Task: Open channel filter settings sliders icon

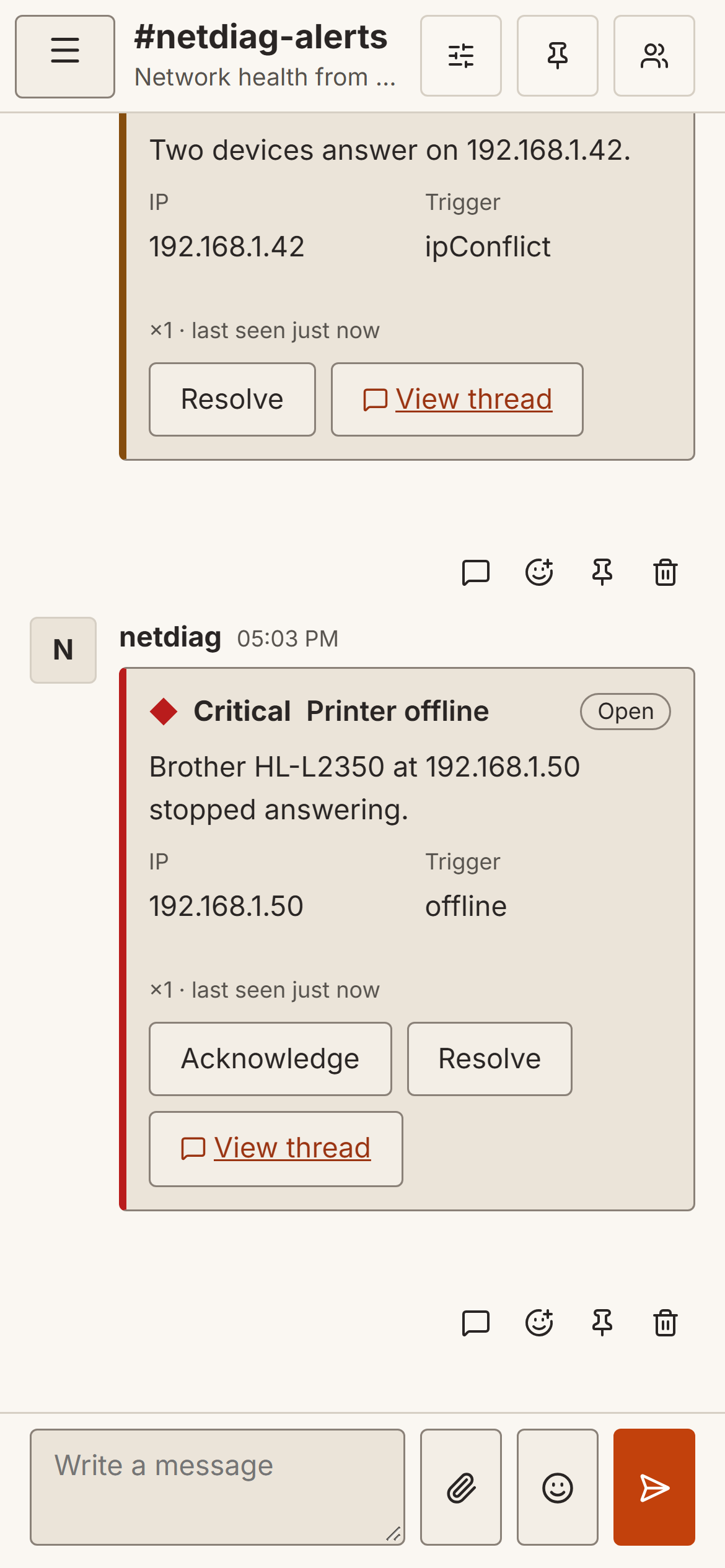Action: (x=461, y=56)
